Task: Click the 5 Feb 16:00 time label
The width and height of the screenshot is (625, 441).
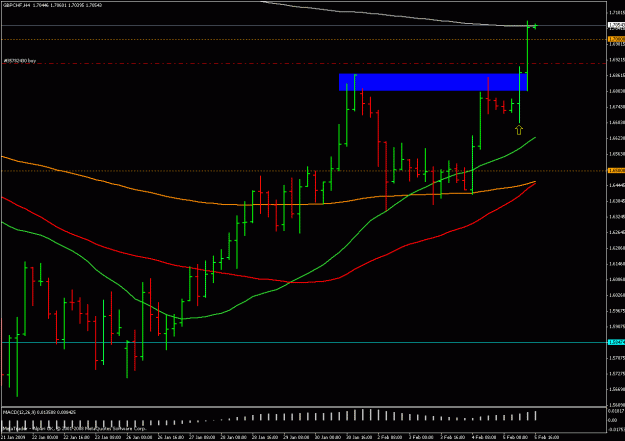Action: pyautogui.click(x=546, y=437)
